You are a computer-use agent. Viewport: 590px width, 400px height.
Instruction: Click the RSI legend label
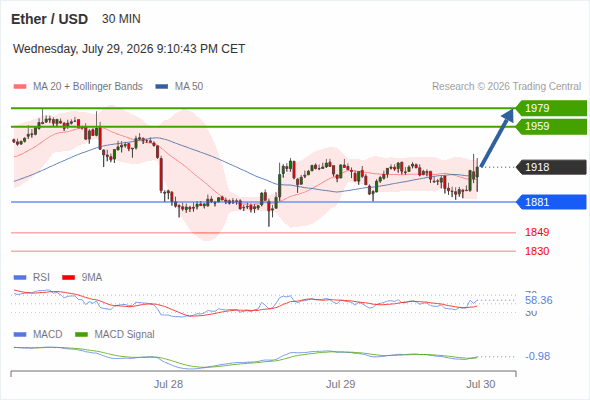[41, 278]
